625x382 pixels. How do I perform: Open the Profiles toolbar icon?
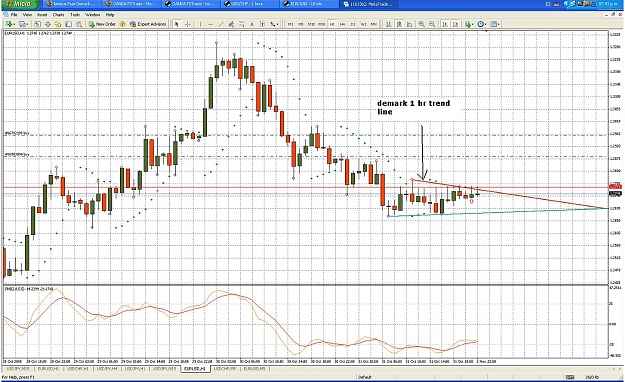(x=22, y=24)
